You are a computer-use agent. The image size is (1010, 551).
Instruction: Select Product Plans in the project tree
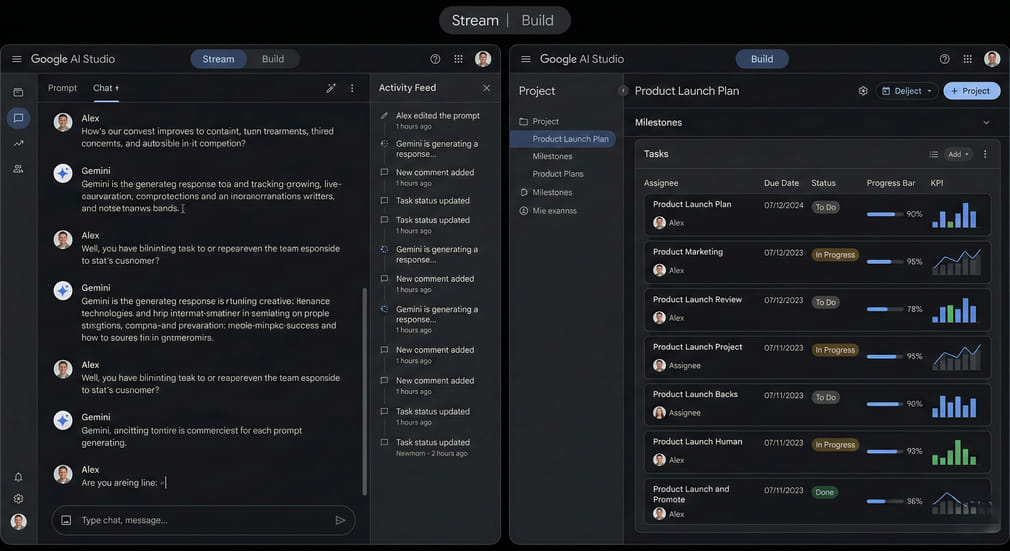(x=558, y=174)
